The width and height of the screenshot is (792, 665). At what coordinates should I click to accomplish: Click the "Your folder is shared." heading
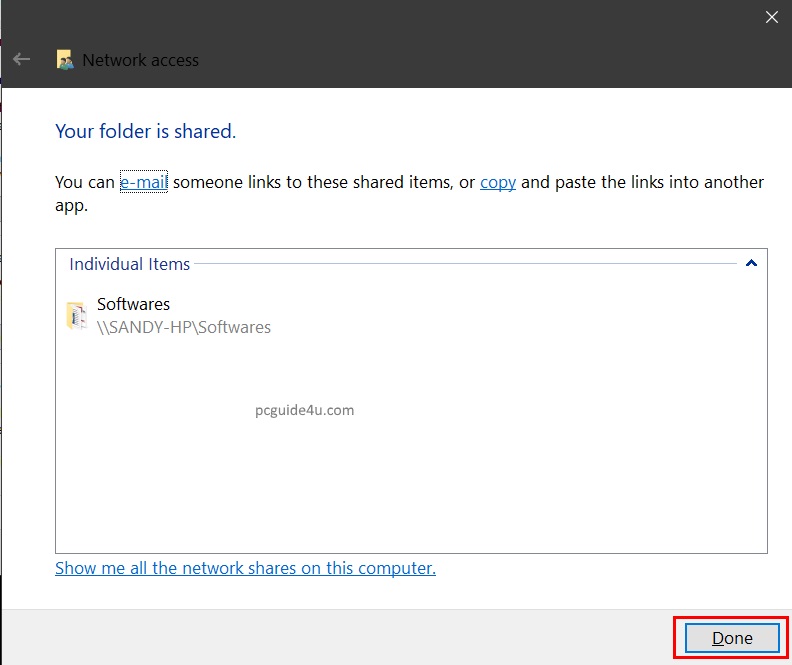click(145, 131)
